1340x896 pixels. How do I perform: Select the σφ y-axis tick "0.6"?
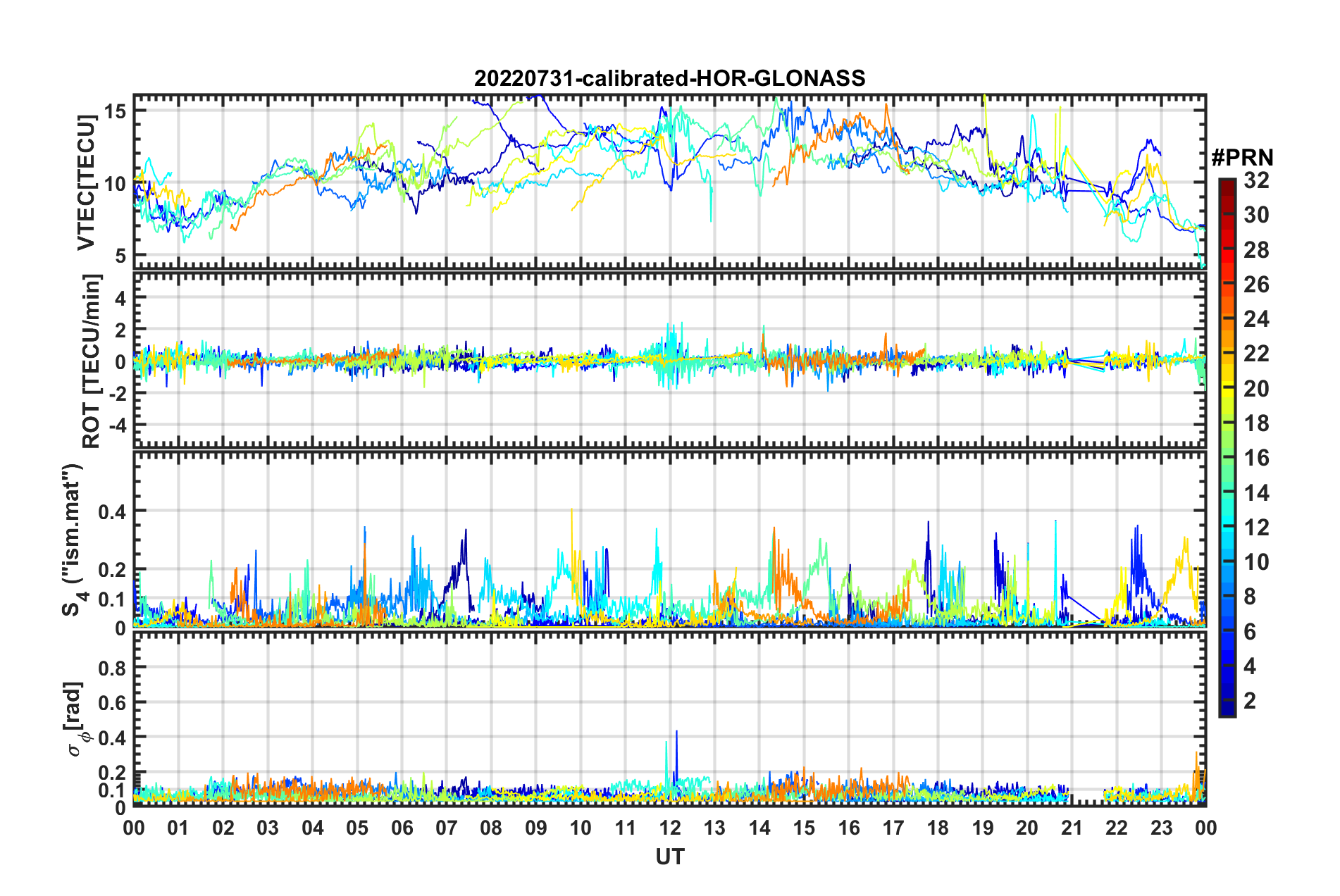[x=113, y=703]
